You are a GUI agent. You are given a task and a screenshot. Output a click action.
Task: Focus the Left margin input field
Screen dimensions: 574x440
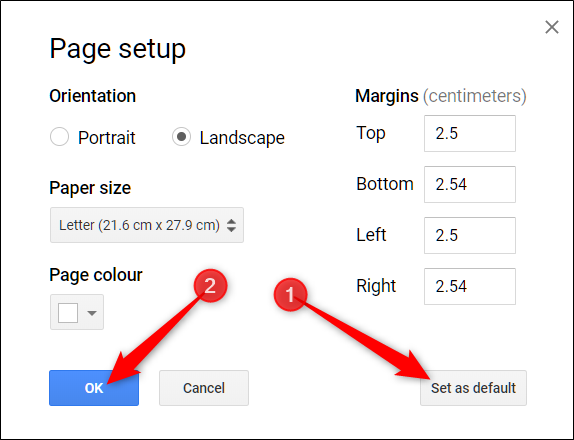coord(470,235)
